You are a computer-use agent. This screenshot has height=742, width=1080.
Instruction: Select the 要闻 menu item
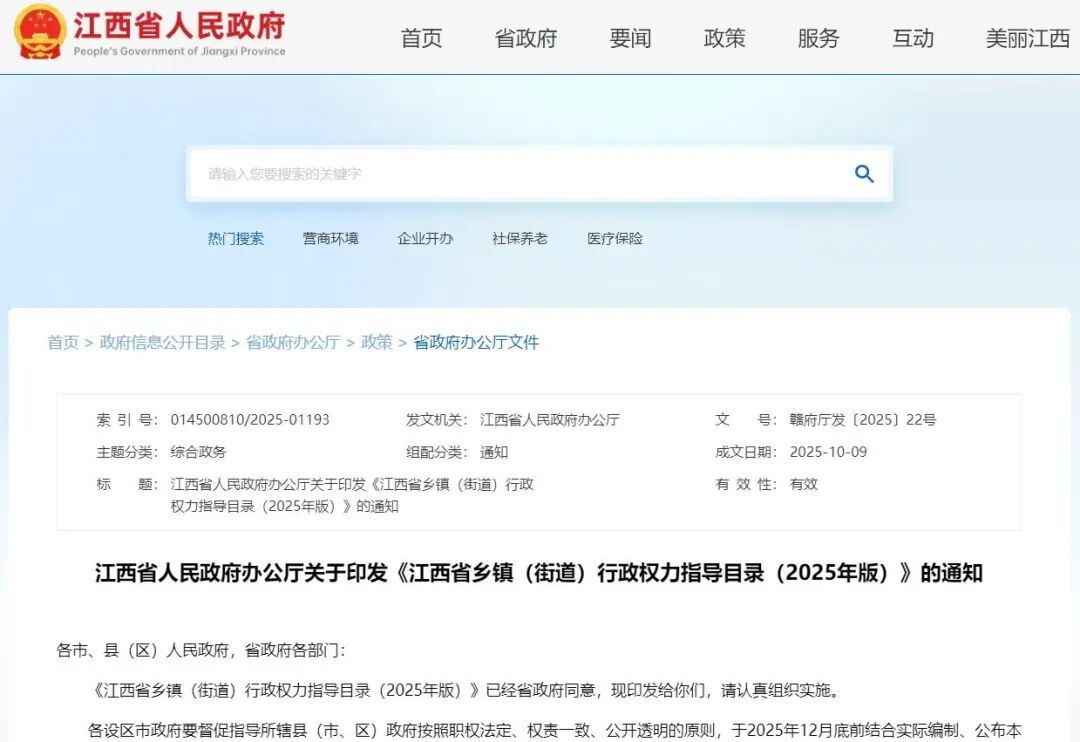tap(628, 38)
